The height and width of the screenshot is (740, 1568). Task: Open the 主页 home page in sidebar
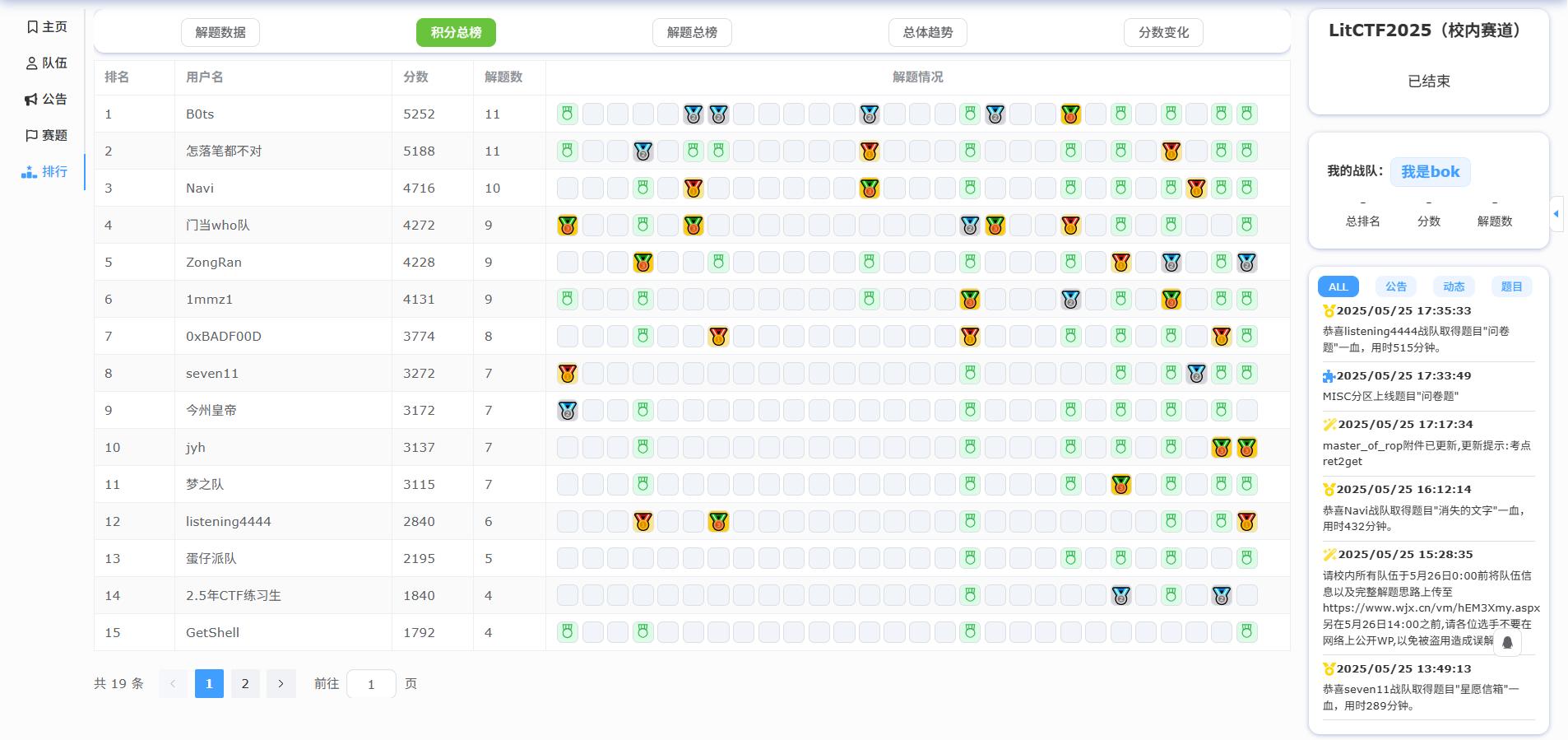(46, 27)
